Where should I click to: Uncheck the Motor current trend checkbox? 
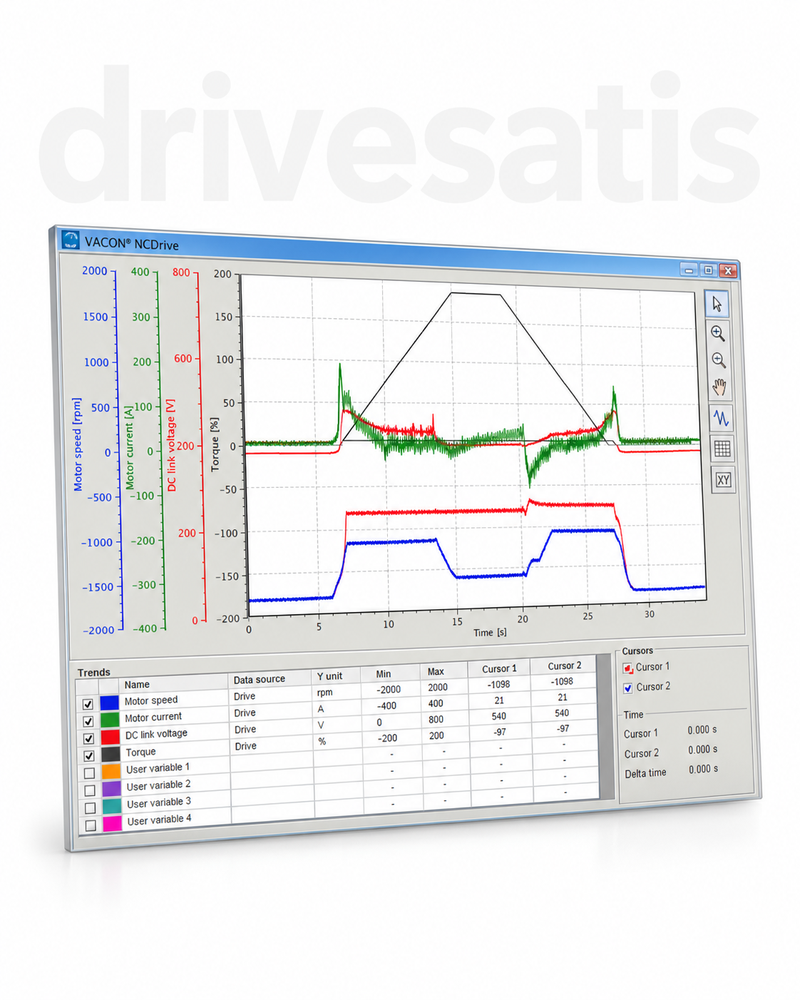(x=88, y=721)
